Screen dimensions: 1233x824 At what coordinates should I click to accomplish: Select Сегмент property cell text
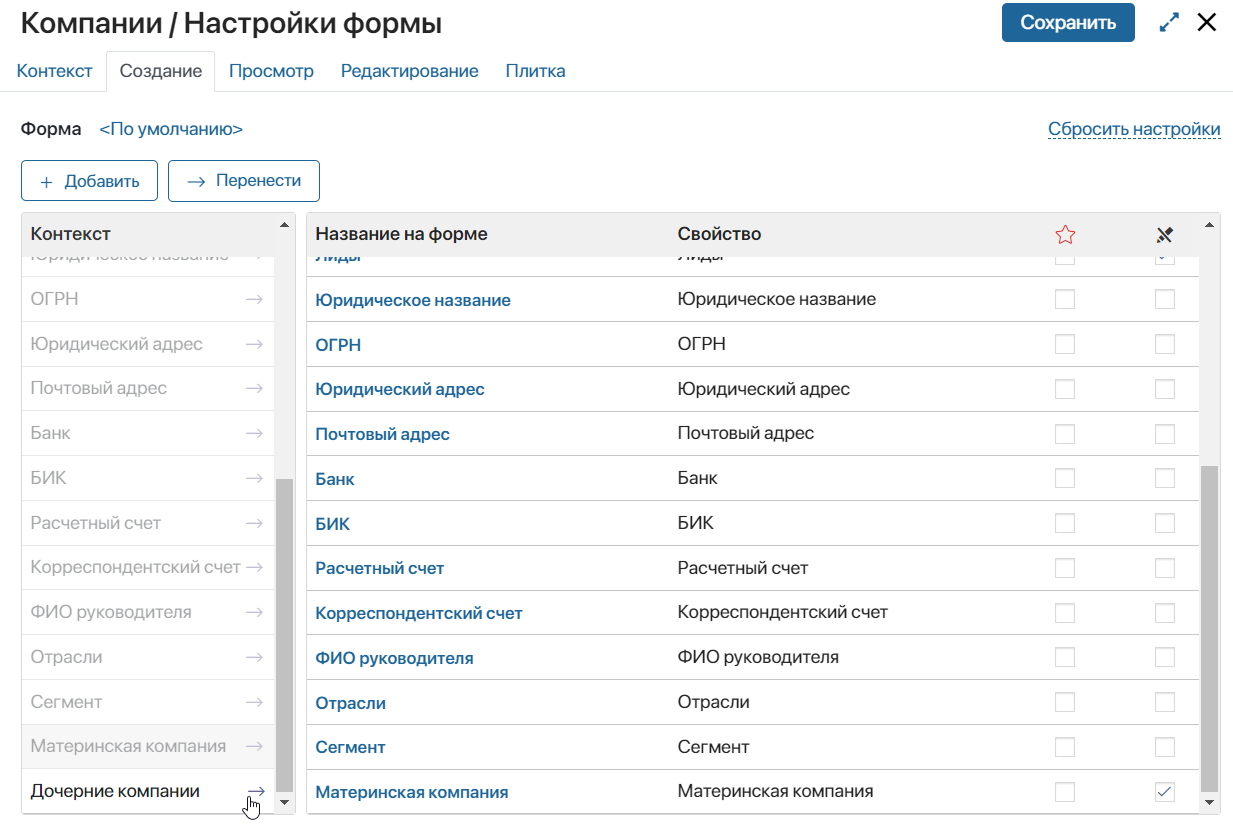pos(713,747)
